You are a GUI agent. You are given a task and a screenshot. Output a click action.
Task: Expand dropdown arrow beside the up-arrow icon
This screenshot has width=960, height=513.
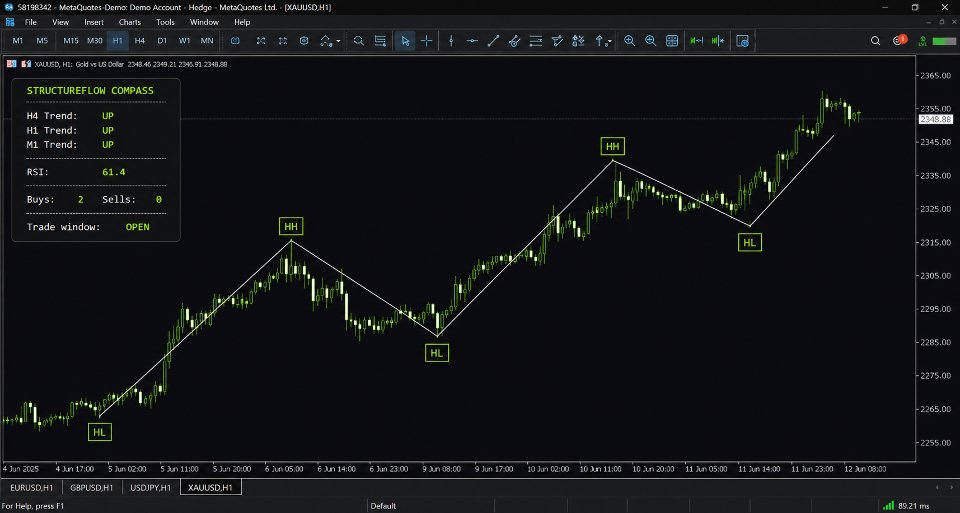point(610,42)
